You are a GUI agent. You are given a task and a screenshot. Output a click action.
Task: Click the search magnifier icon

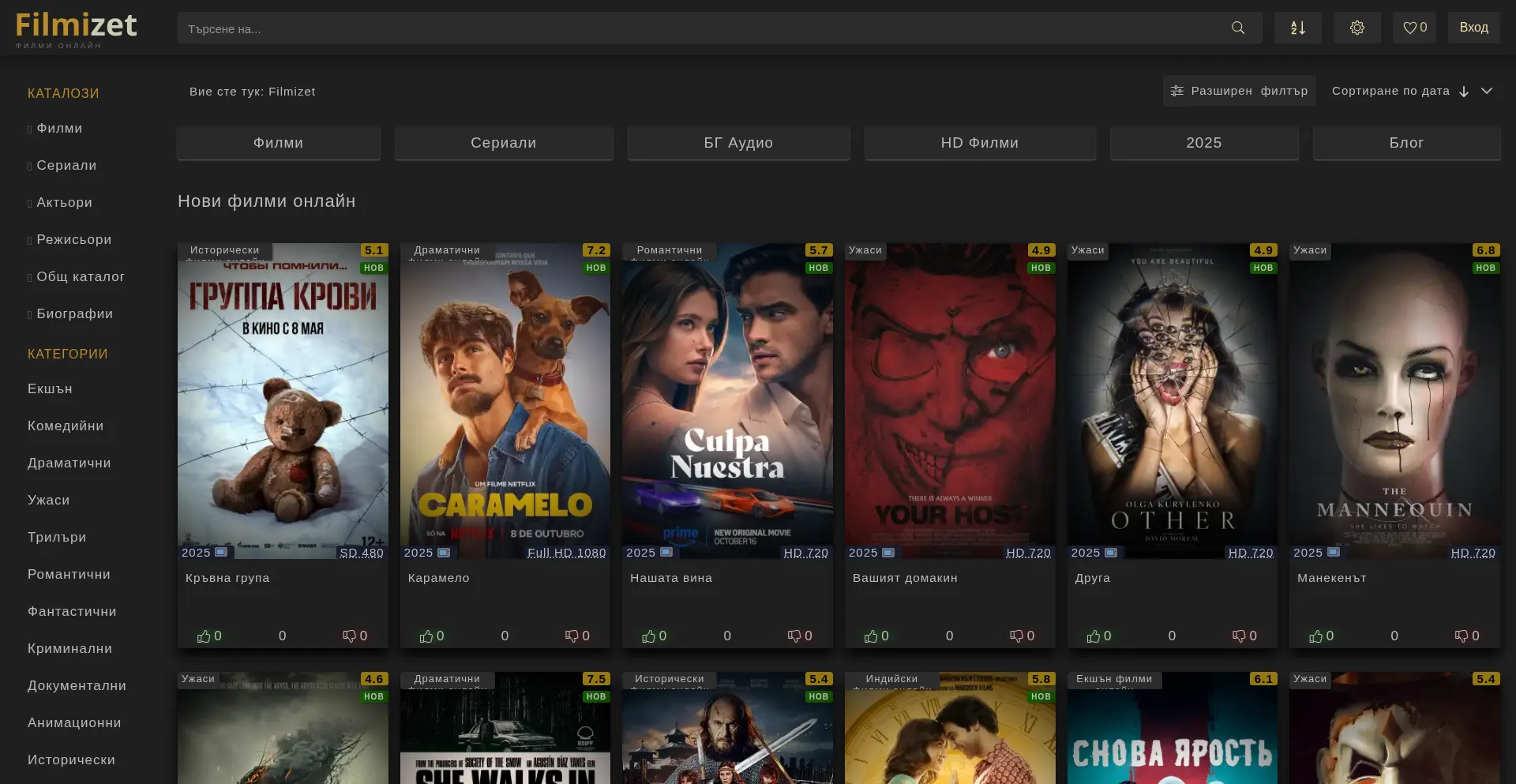point(1237,28)
